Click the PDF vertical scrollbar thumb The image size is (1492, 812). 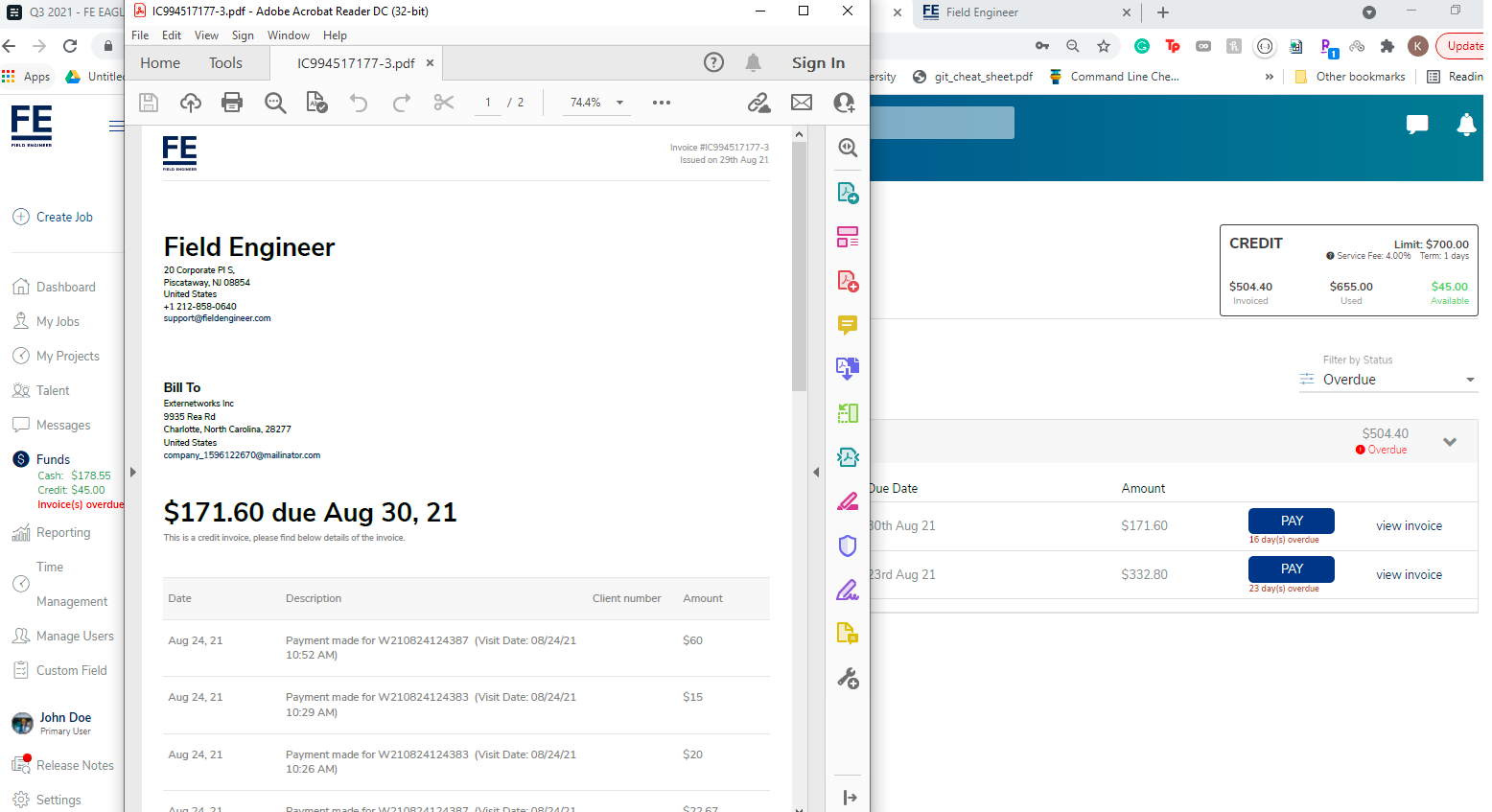point(800,267)
